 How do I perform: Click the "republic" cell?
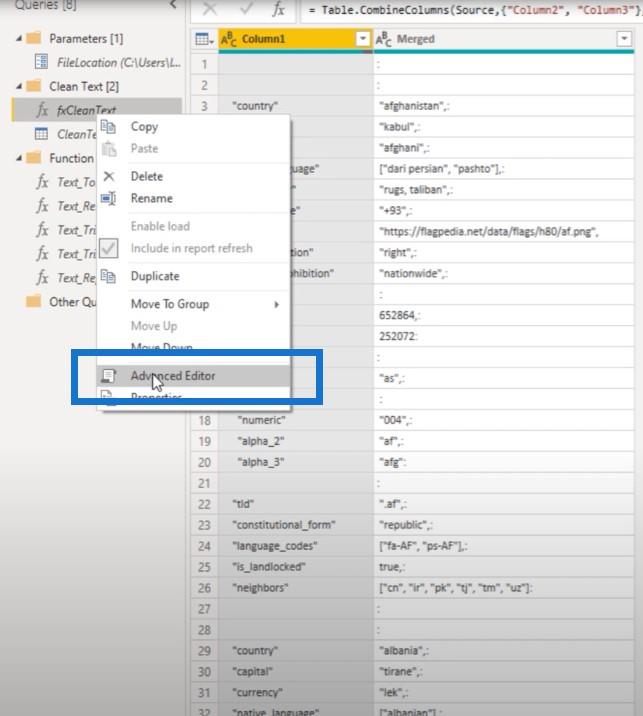[x=504, y=525]
